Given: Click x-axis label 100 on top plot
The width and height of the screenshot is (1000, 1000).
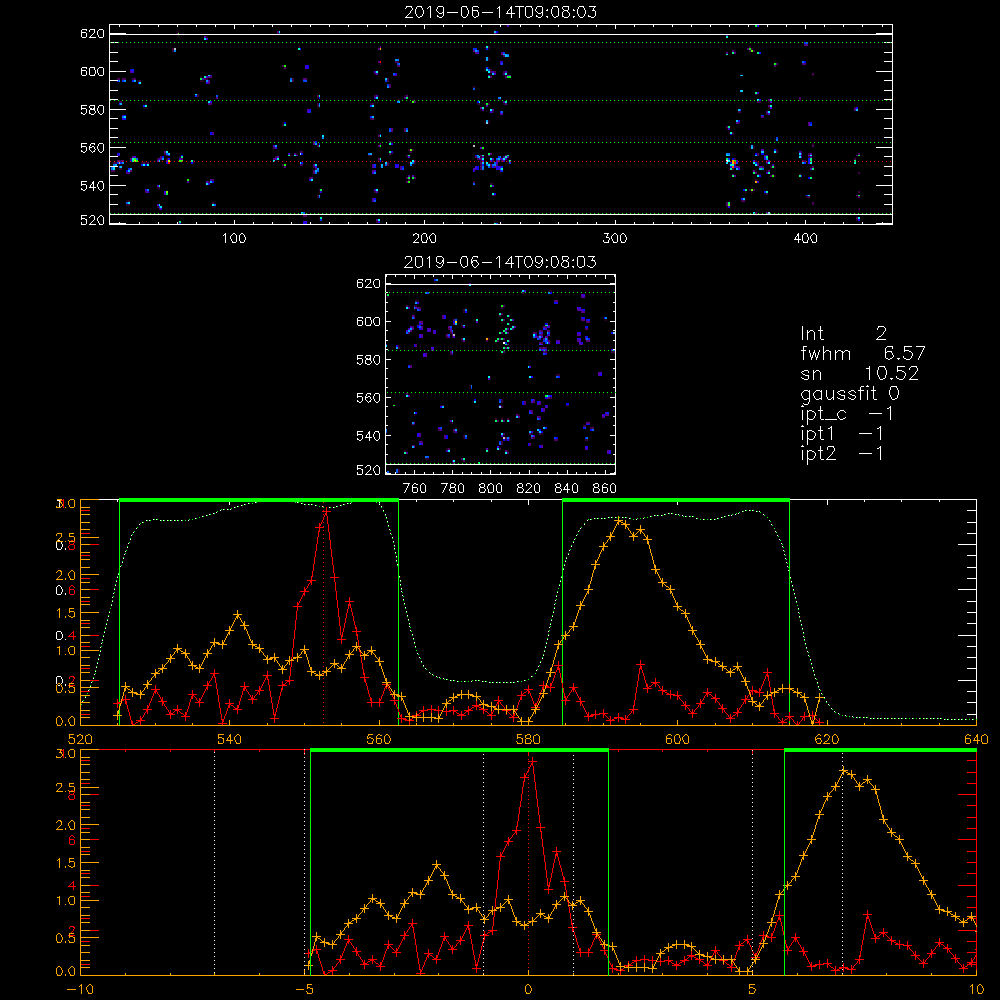Looking at the screenshot, I should tap(234, 239).
